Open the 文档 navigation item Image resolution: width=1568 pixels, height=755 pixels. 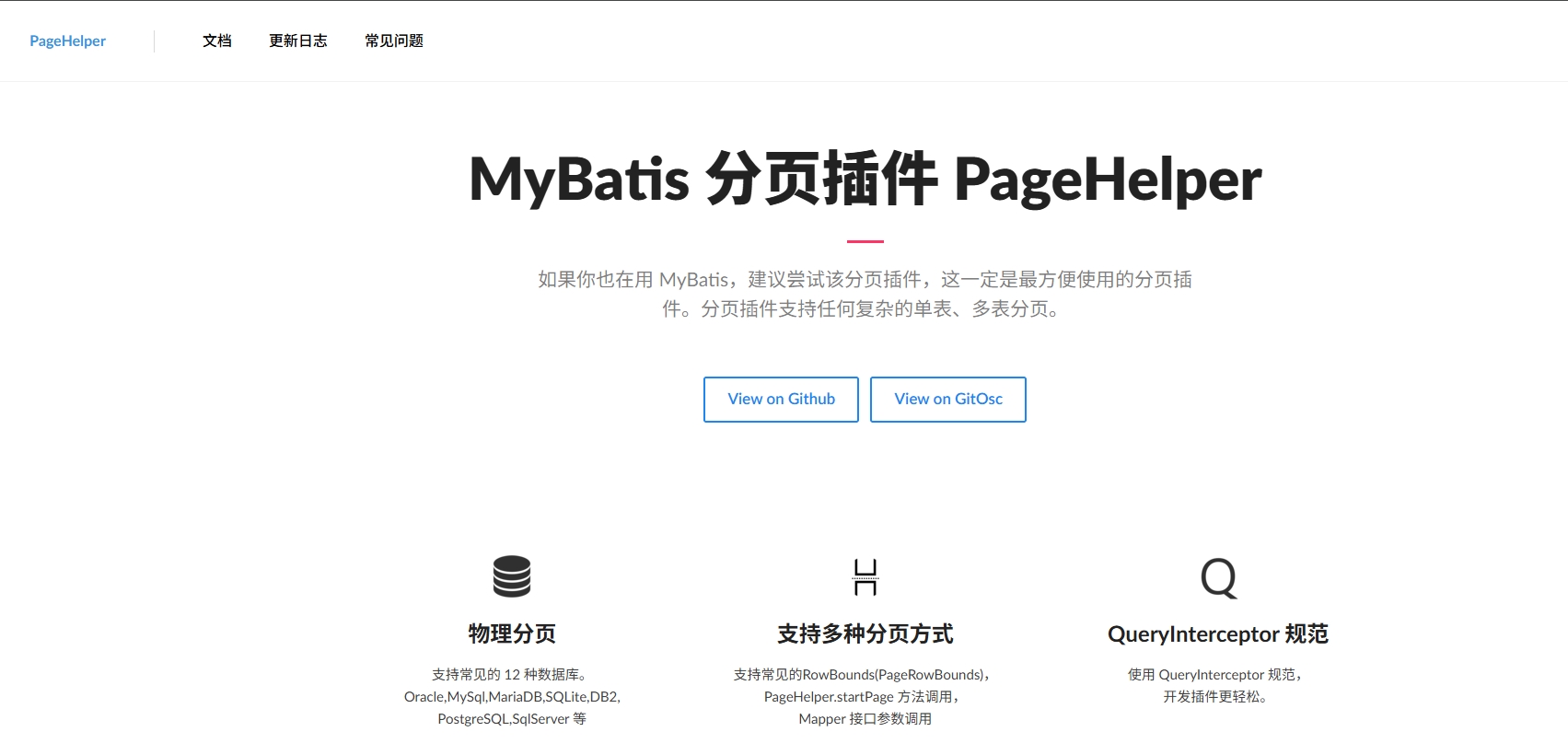(216, 41)
